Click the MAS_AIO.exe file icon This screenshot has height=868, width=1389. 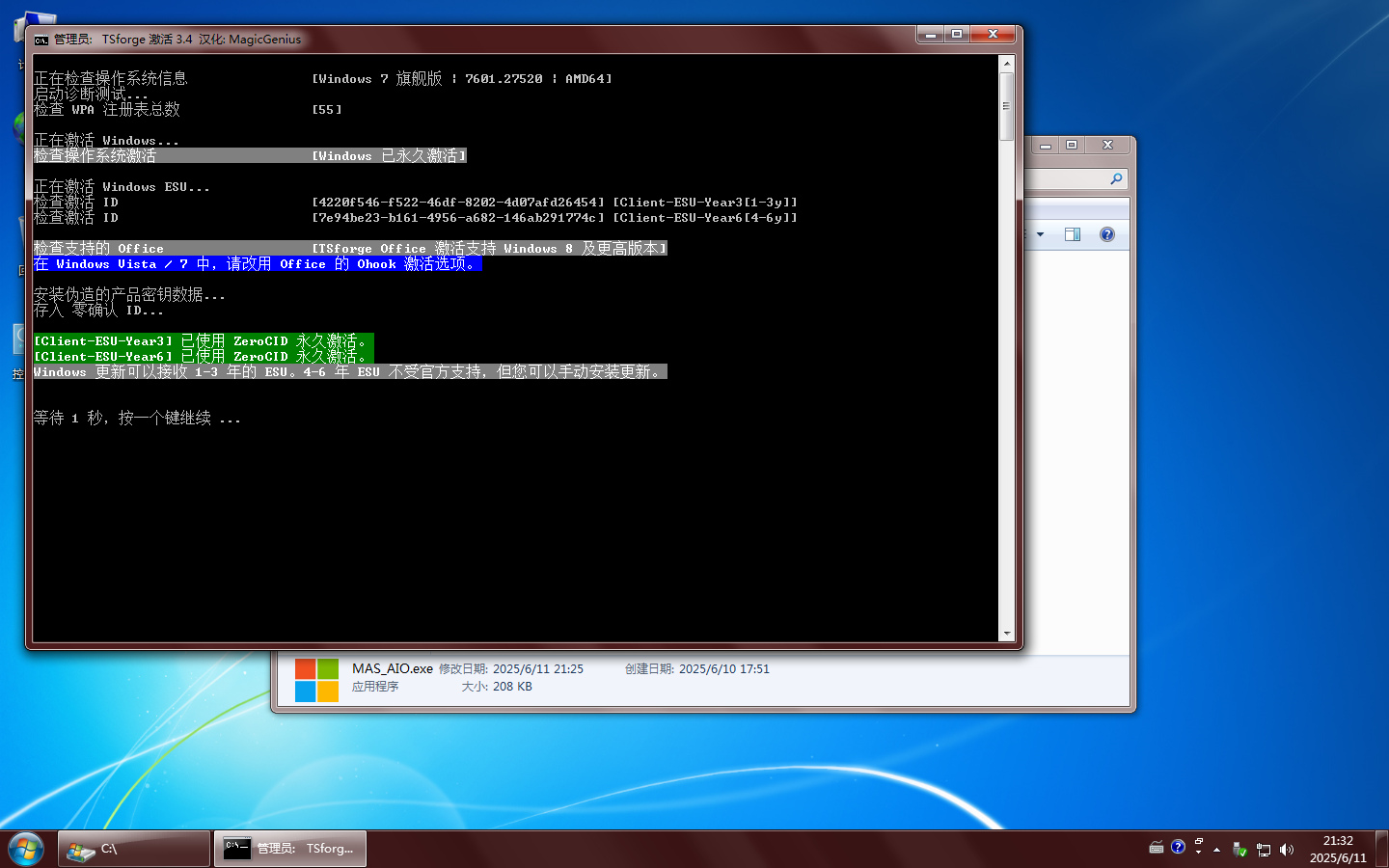pyautogui.click(x=316, y=680)
